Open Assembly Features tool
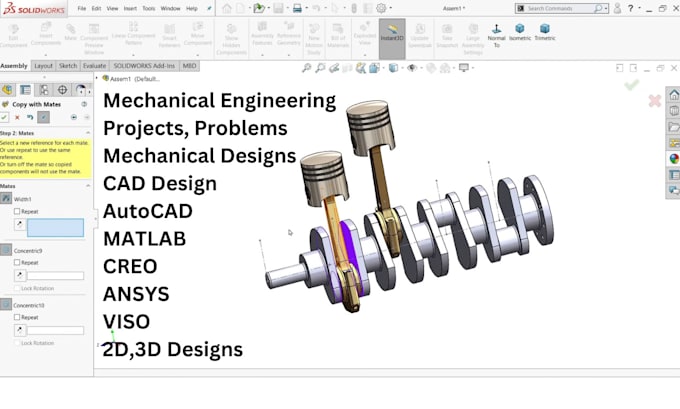 [x=262, y=34]
